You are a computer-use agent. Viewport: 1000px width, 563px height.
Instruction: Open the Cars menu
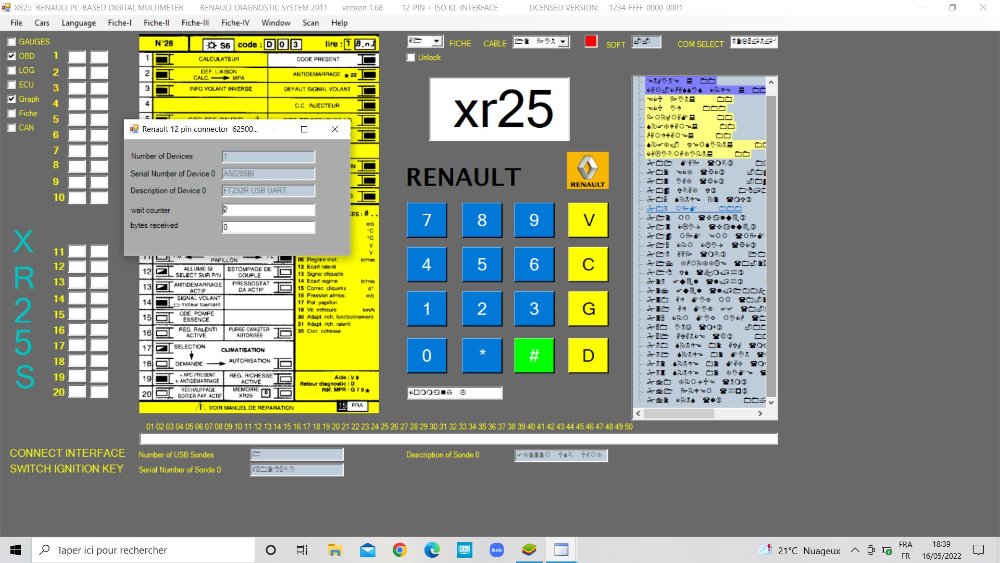point(42,22)
